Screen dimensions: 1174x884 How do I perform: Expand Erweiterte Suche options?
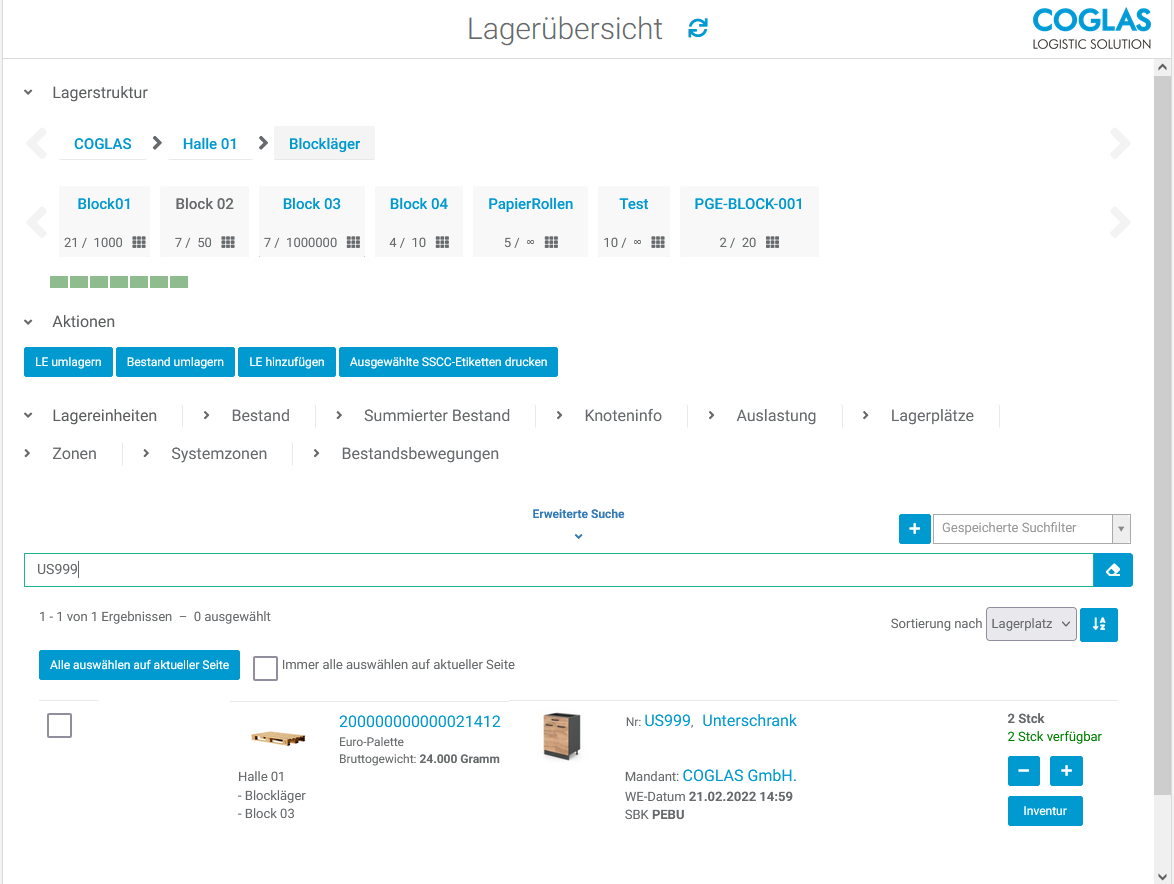(578, 536)
